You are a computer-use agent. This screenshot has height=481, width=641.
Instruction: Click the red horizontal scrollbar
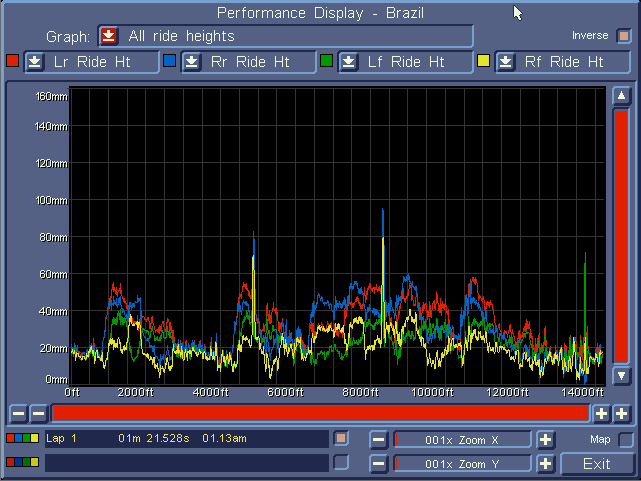pos(321,414)
